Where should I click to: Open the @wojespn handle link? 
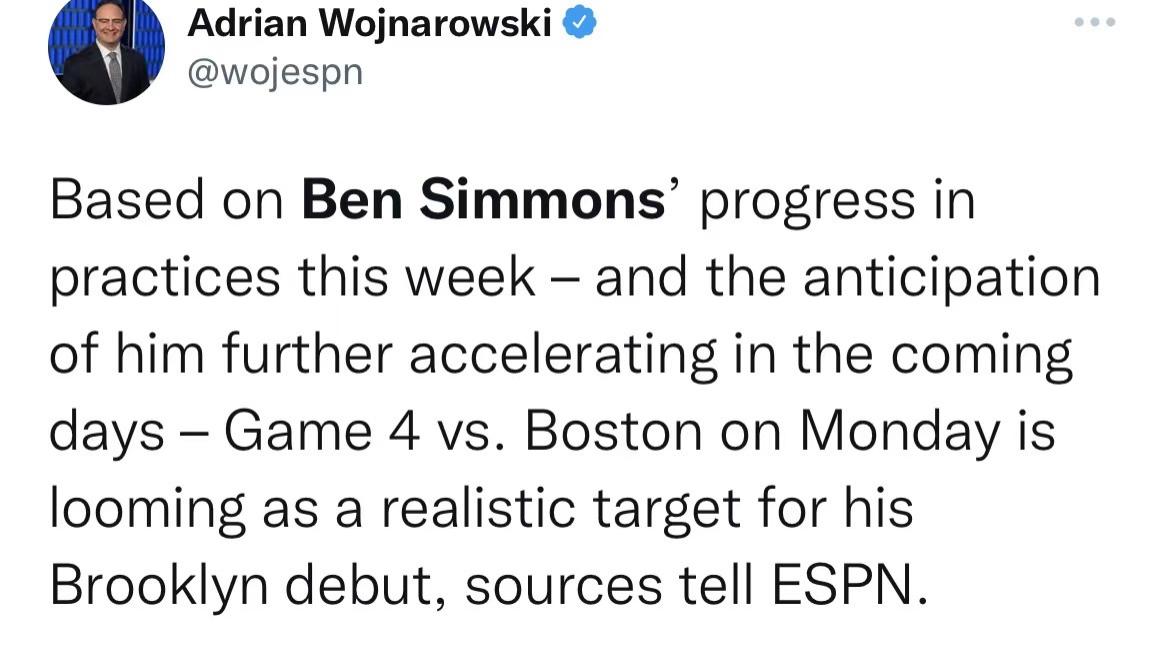[275, 73]
